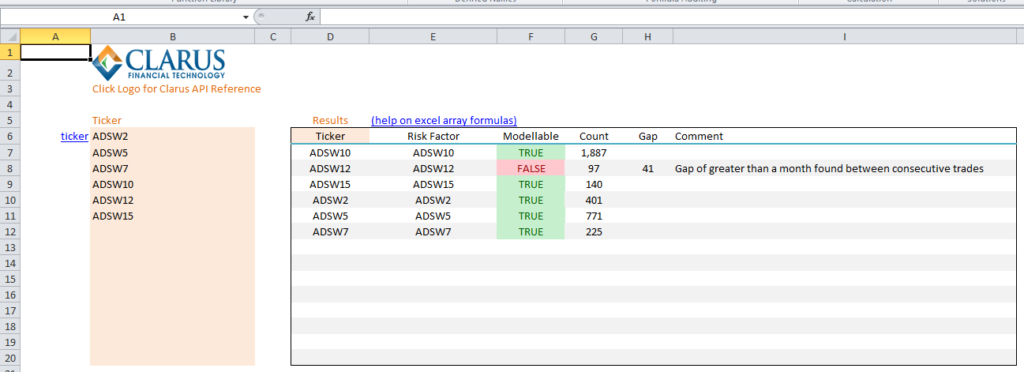
Task: Click the Gap value 41 cell
Action: click(x=647, y=168)
